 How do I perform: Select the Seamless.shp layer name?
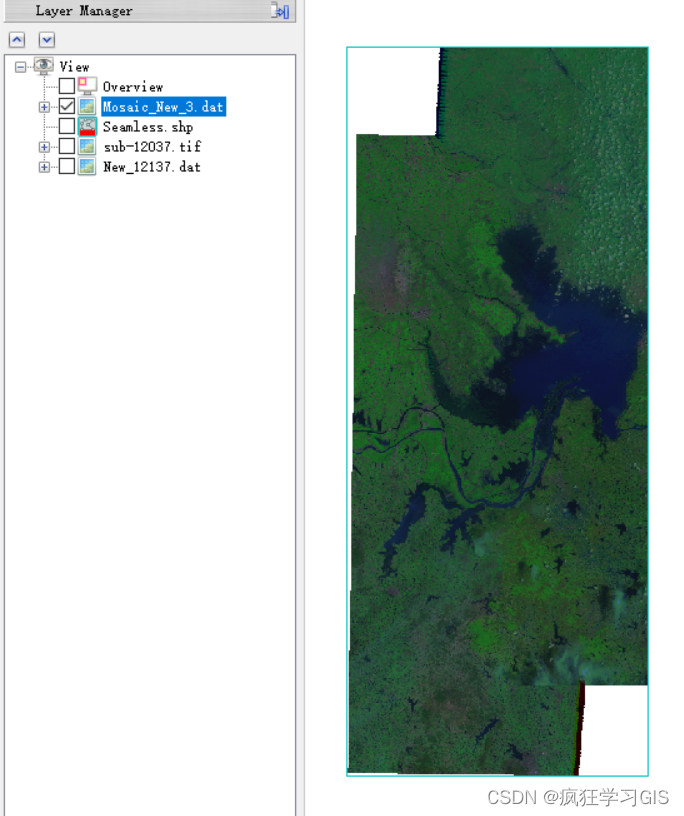pyautogui.click(x=148, y=126)
